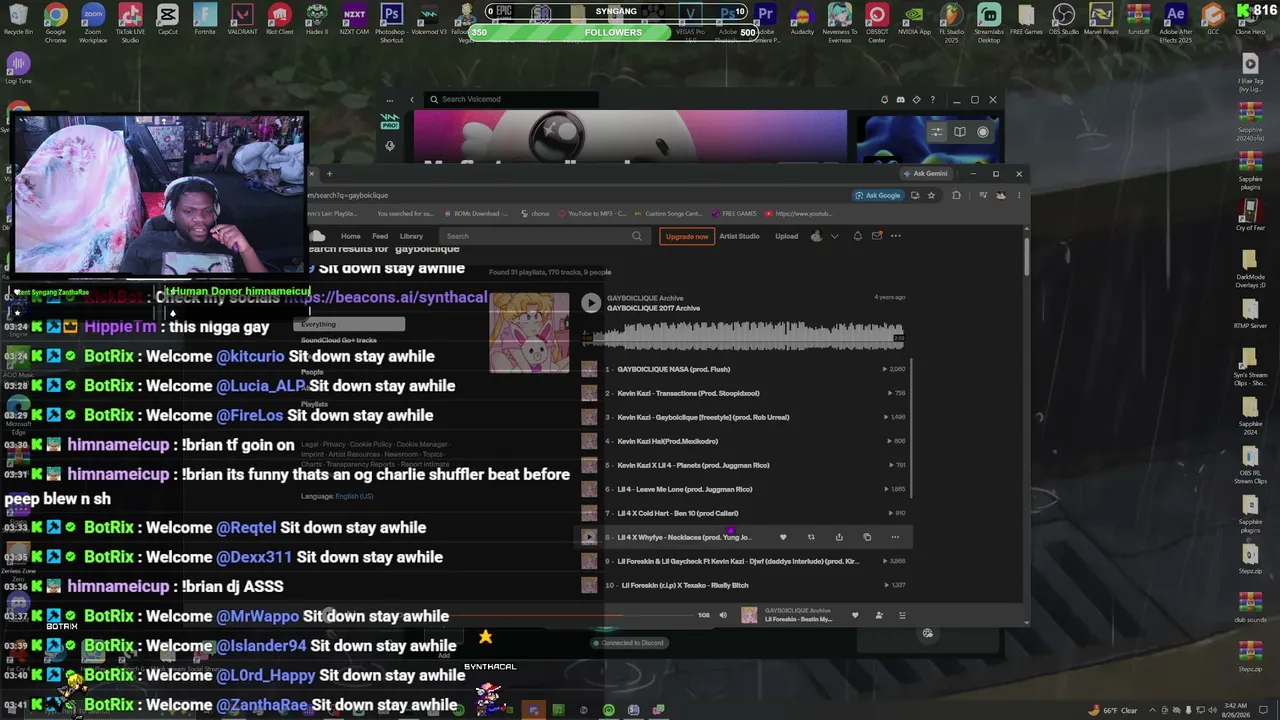Click the Upgrade now button
Screen dimensions: 1280x720
pyautogui.click(x=687, y=236)
